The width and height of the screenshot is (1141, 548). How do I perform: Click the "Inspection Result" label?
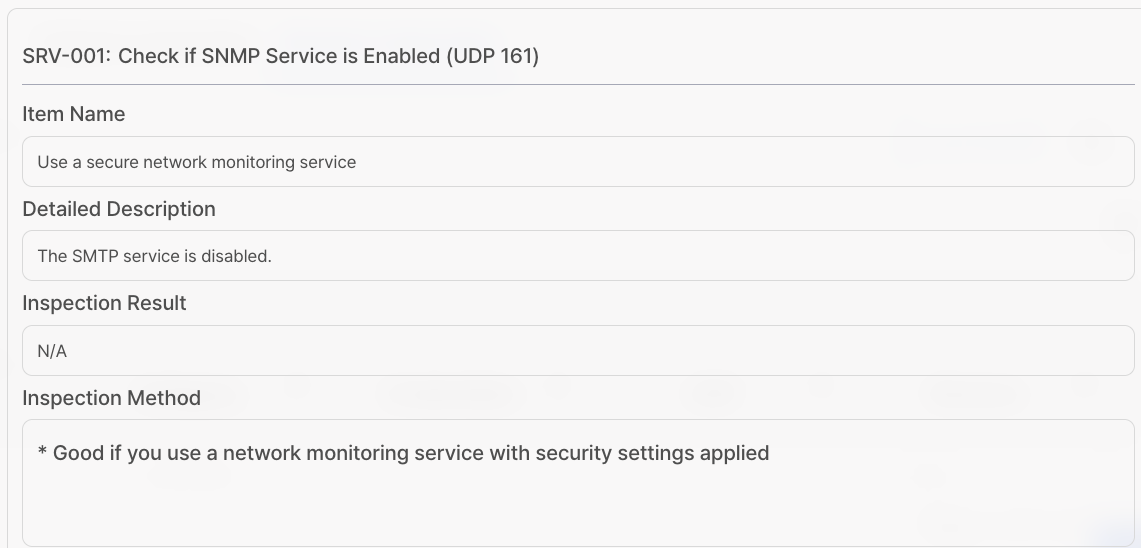pos(104,303)
